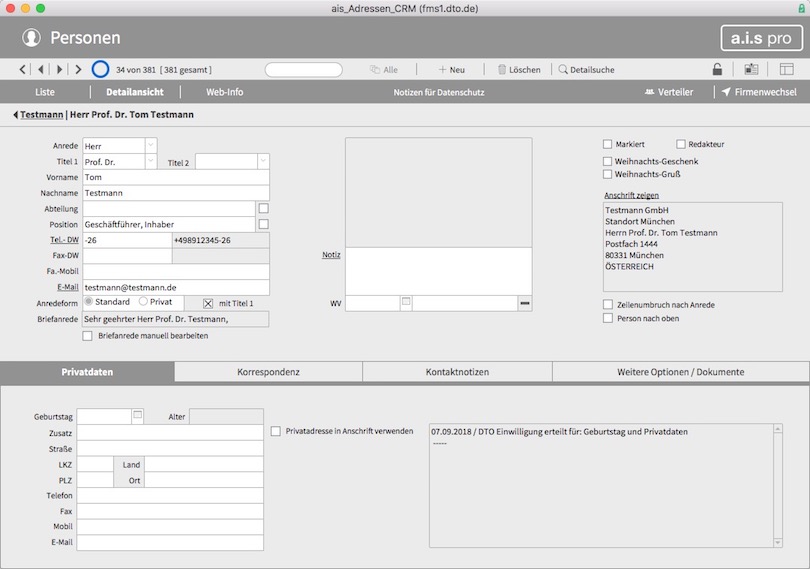Screen dimensions: 810x569
Task: Click the a.i.s pro logo
Action: [x=761, y=38]
